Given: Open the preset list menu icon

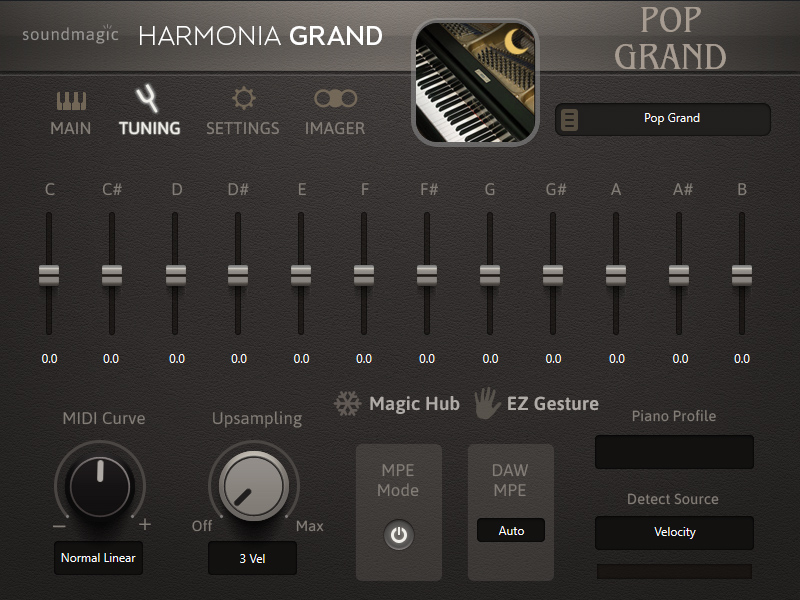Looking at the screenshot, I should 569,120.
